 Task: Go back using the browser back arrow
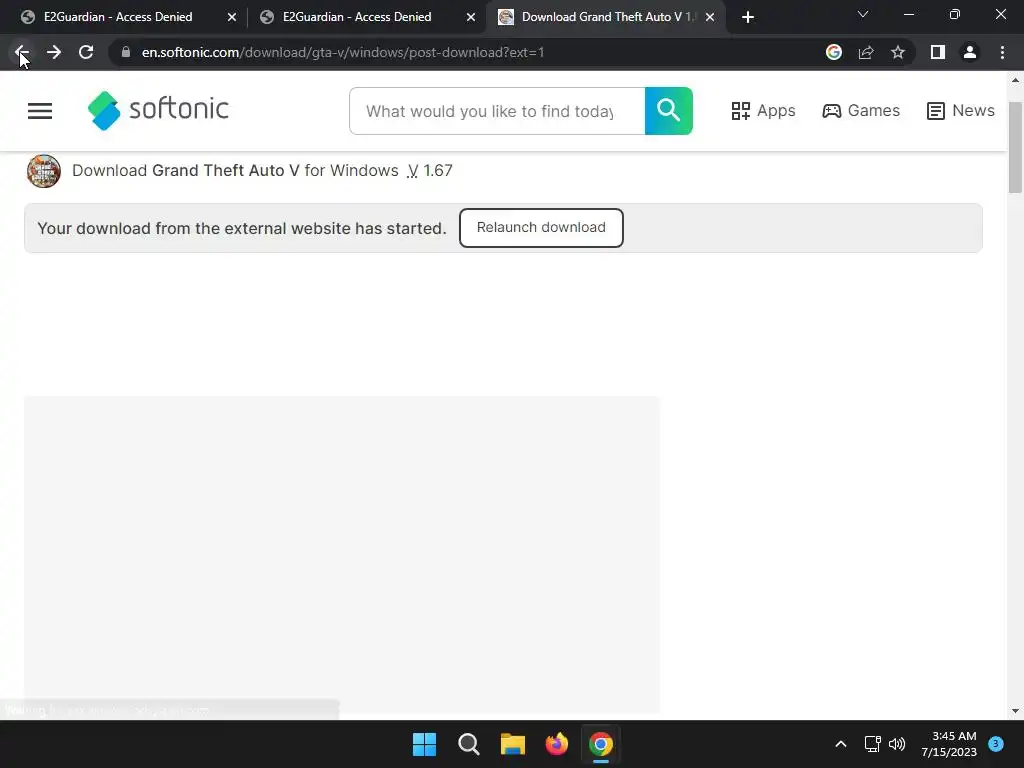pyautogui.click(x=22, y=52)
